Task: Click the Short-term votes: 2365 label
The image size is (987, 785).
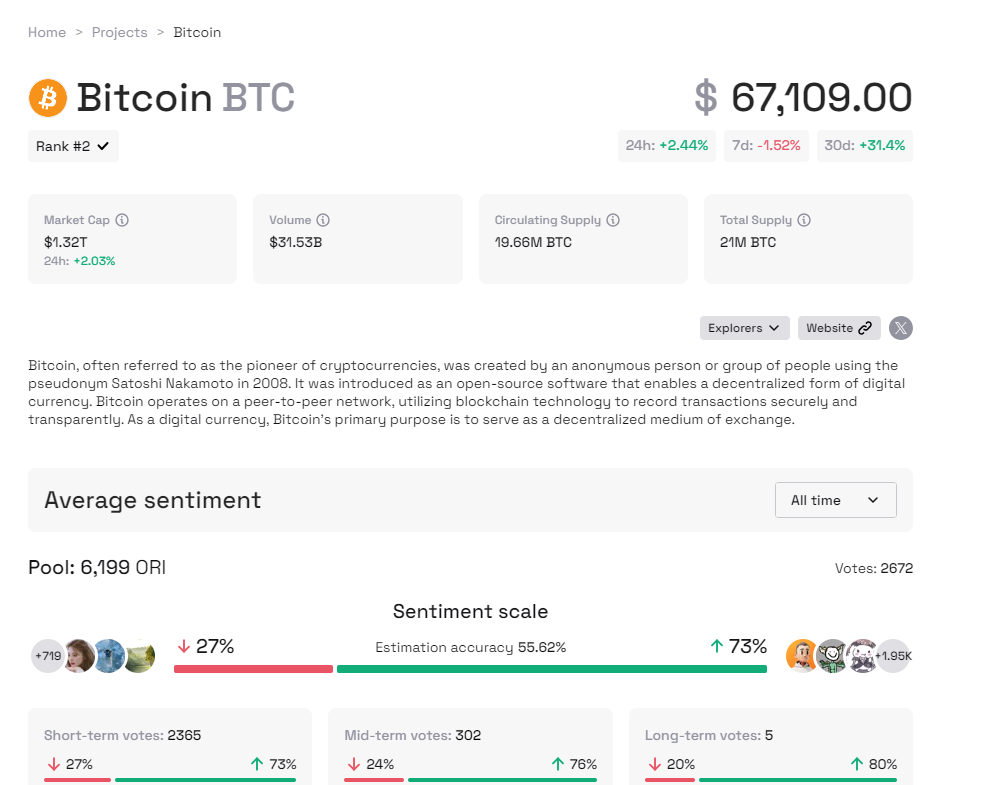Action: 122,735
